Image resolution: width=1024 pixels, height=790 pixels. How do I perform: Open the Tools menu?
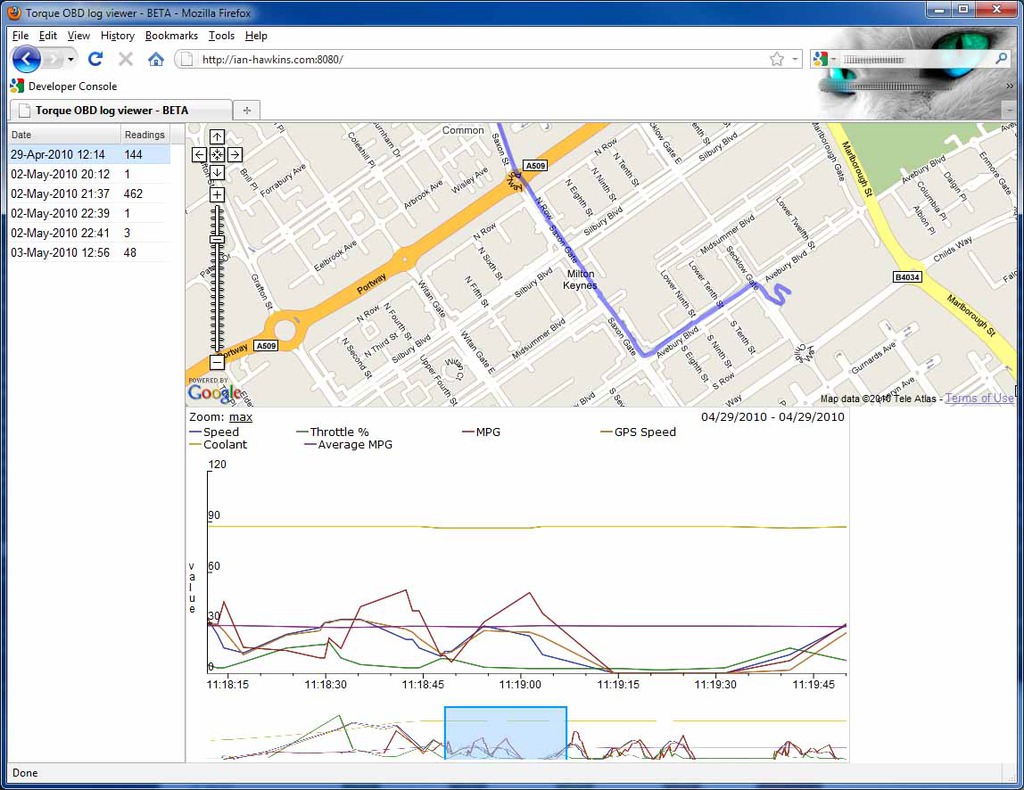221,36
